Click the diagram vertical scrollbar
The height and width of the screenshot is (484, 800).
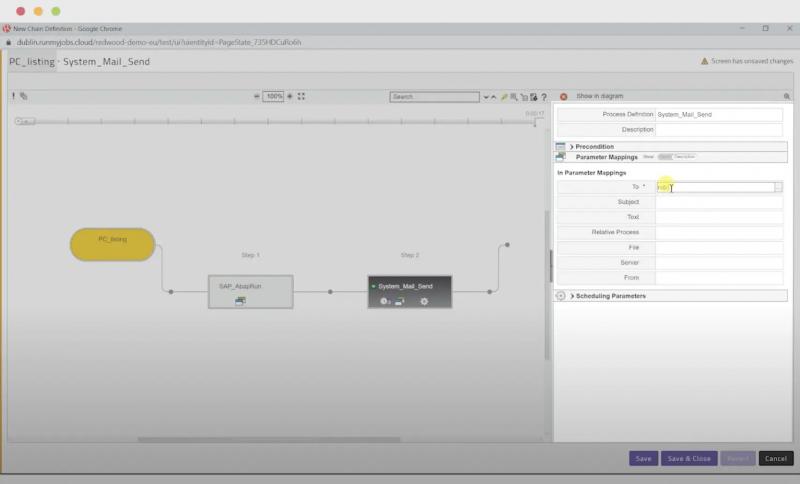(547, 286)
